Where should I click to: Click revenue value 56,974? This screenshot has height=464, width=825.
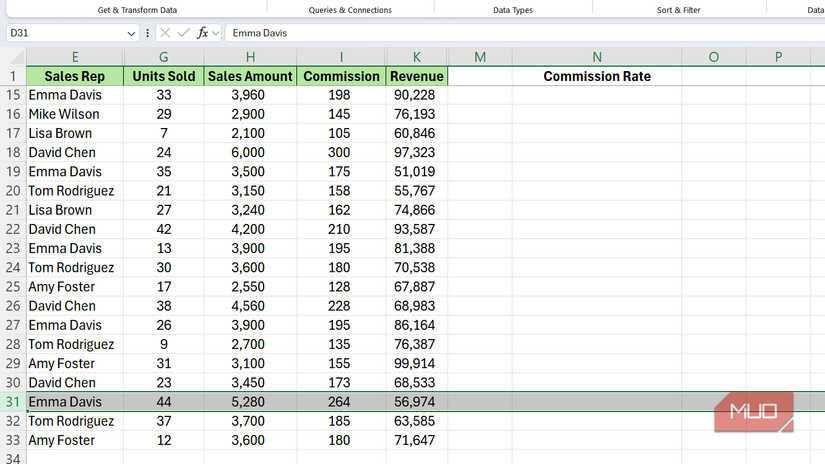pyautogui.click(x=417, y=402)
